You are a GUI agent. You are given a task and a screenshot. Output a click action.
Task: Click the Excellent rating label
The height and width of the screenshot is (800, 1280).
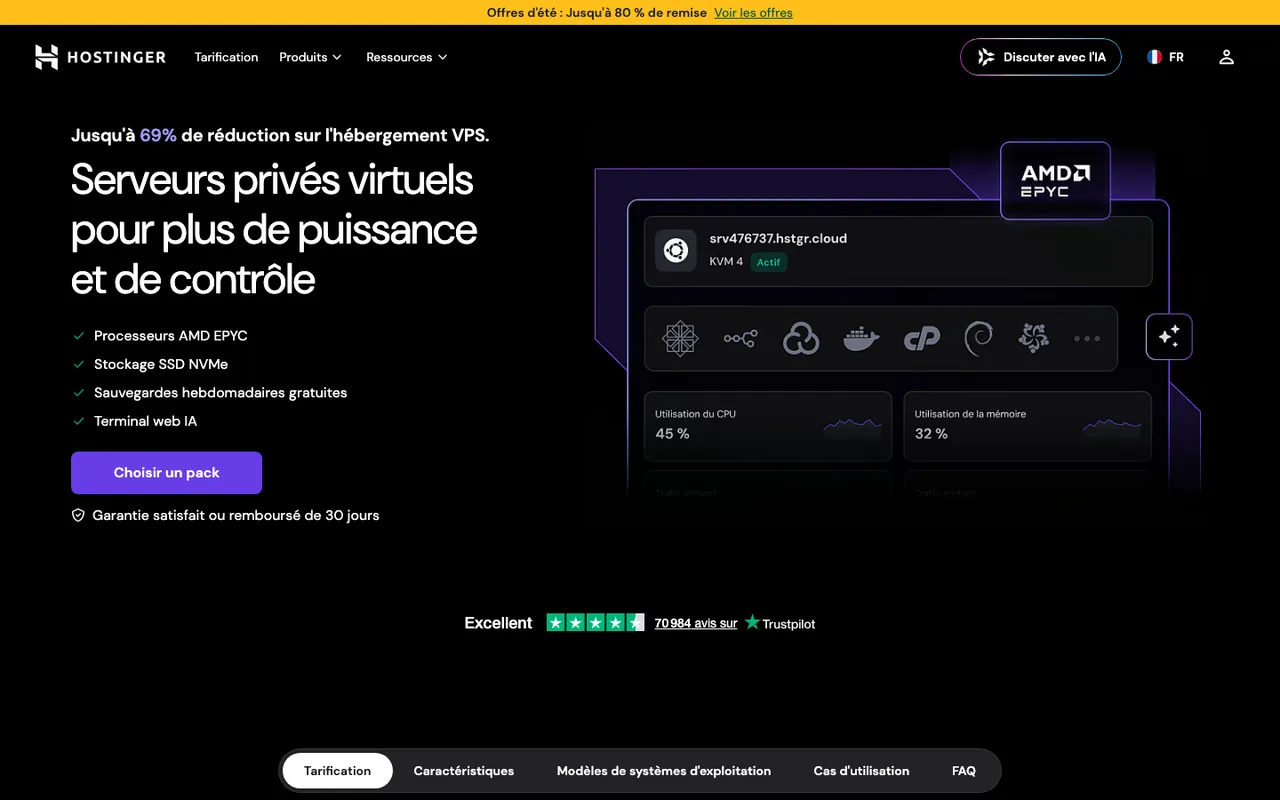[x=498, y=623]
